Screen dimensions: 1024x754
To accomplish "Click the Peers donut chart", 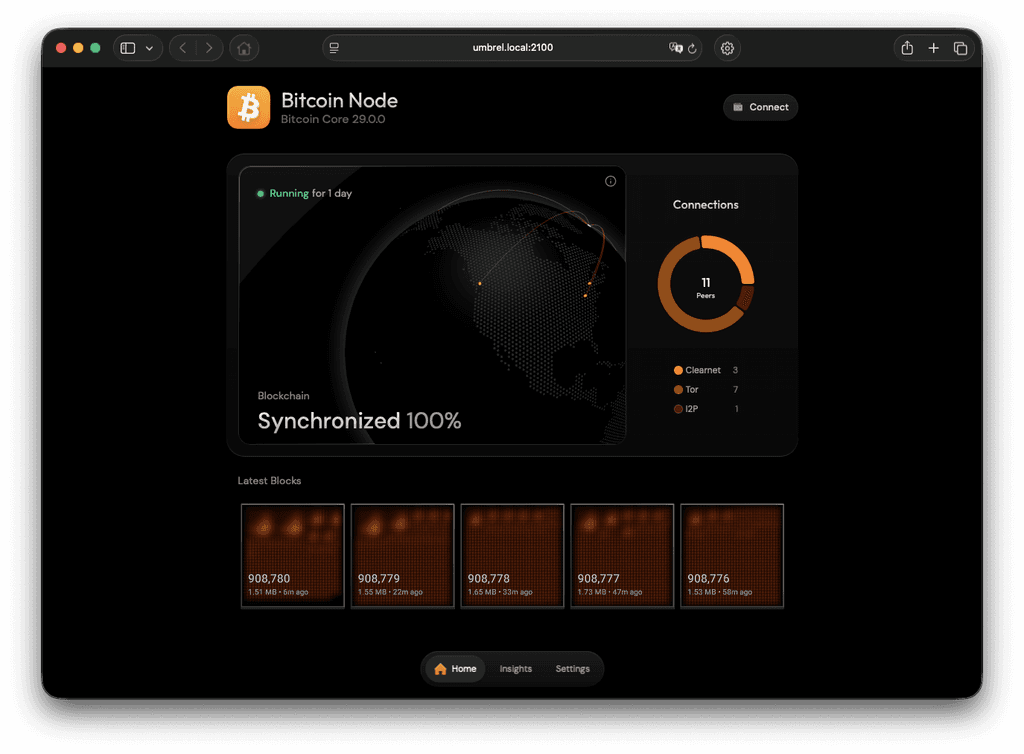I will click(705, 282).
